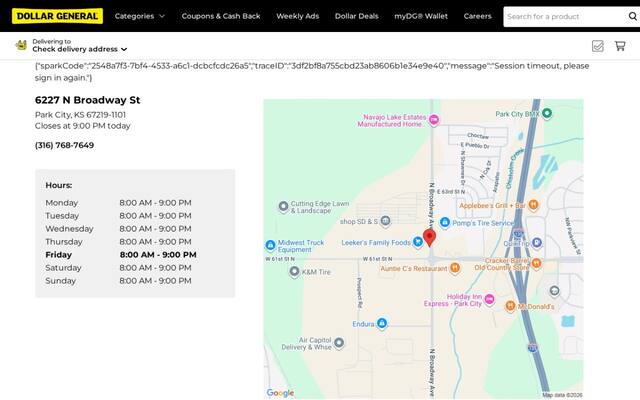
Task: Select Cracker Barrel Old Country Store marker
Action: point(536,263)
